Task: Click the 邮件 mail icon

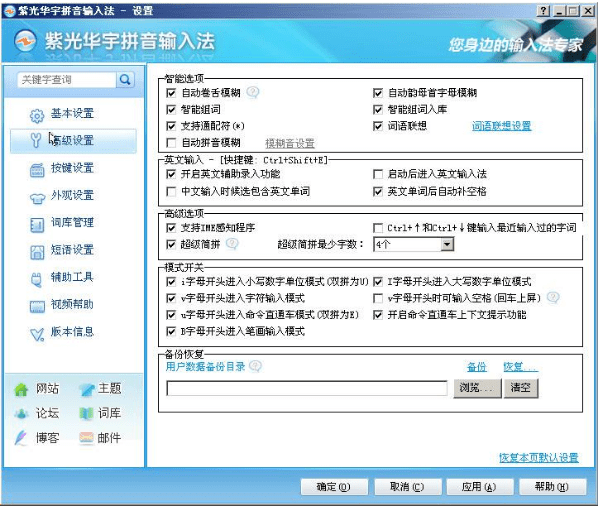Action: click(x=86, y=438)
